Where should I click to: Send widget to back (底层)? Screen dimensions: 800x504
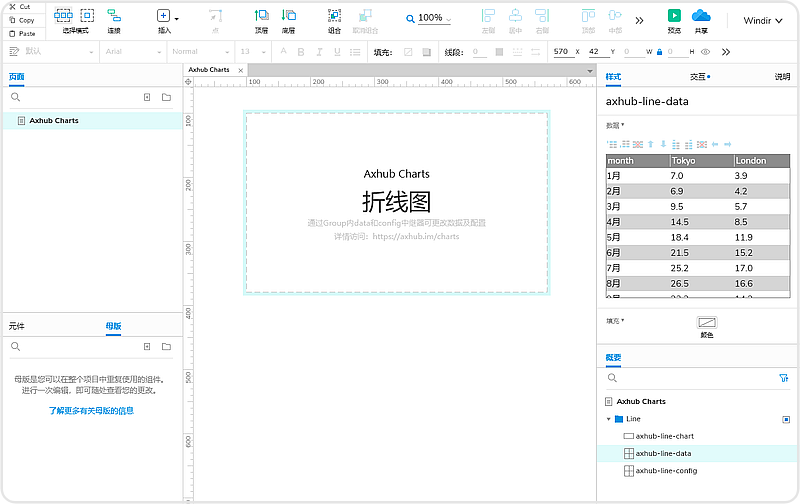[x=289, y=16]
